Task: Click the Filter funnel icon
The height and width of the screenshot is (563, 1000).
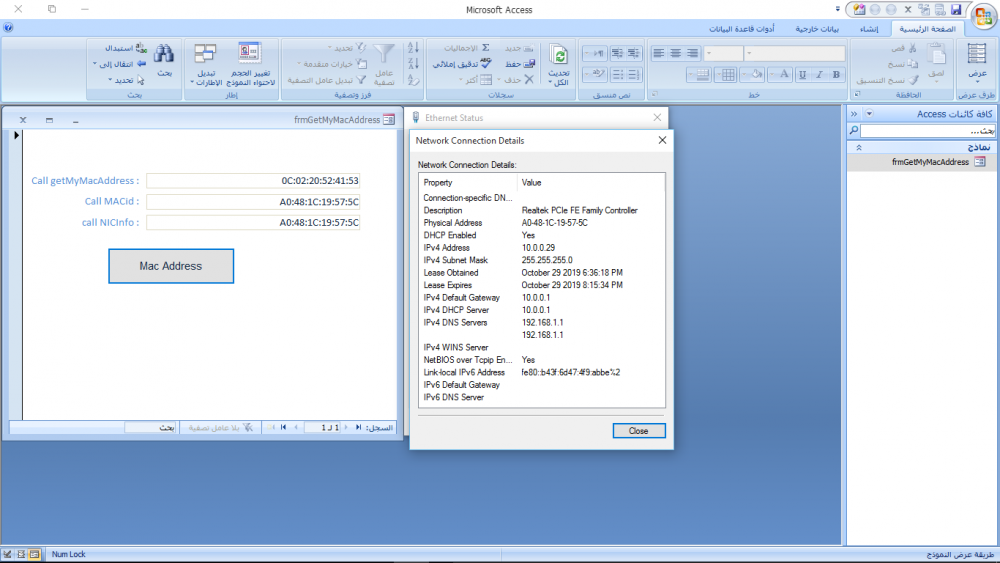Action: pos(384,55)
